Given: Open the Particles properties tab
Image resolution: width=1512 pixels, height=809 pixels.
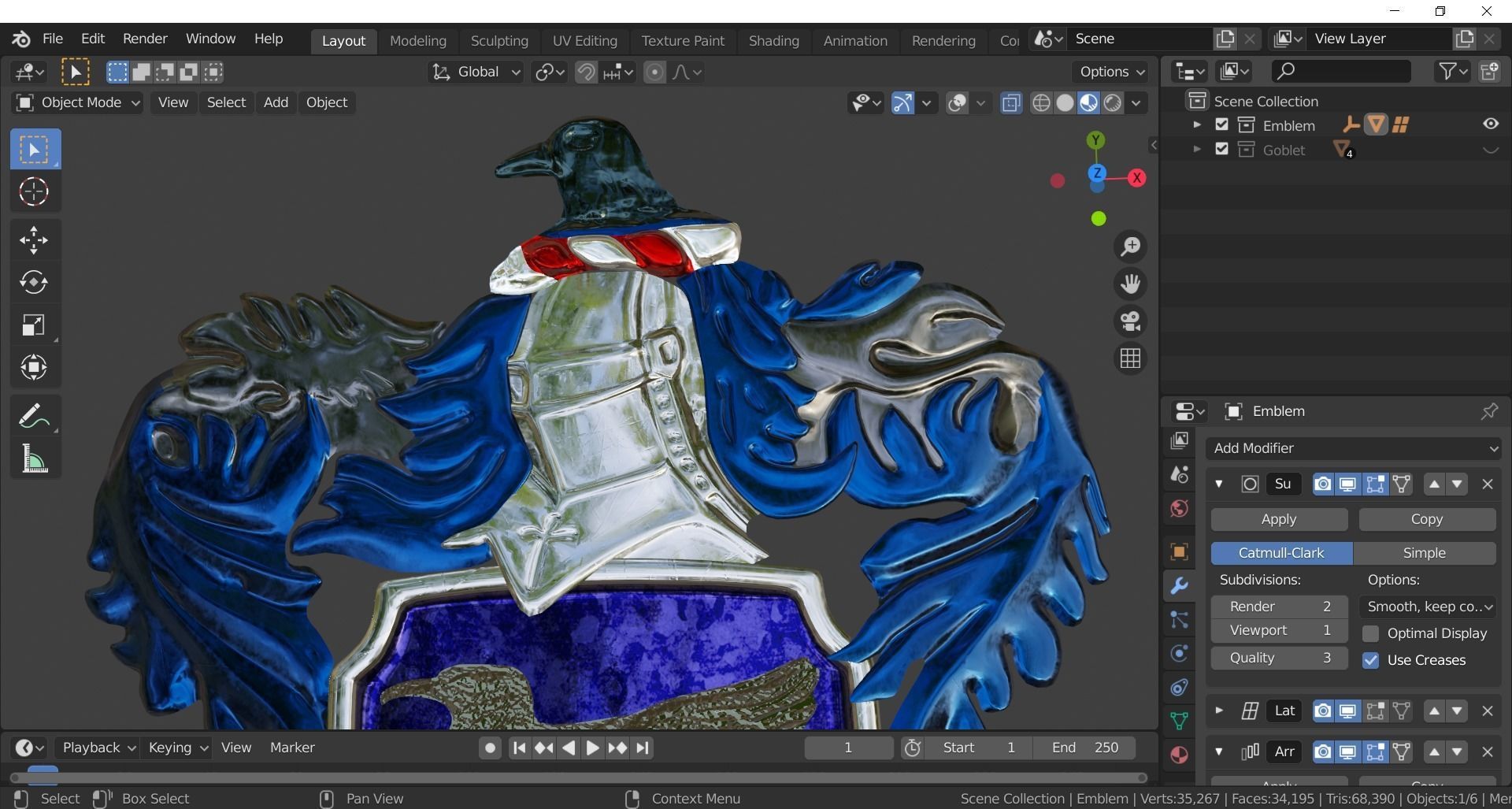Looking at the screenshot, I should (1179, 619).
